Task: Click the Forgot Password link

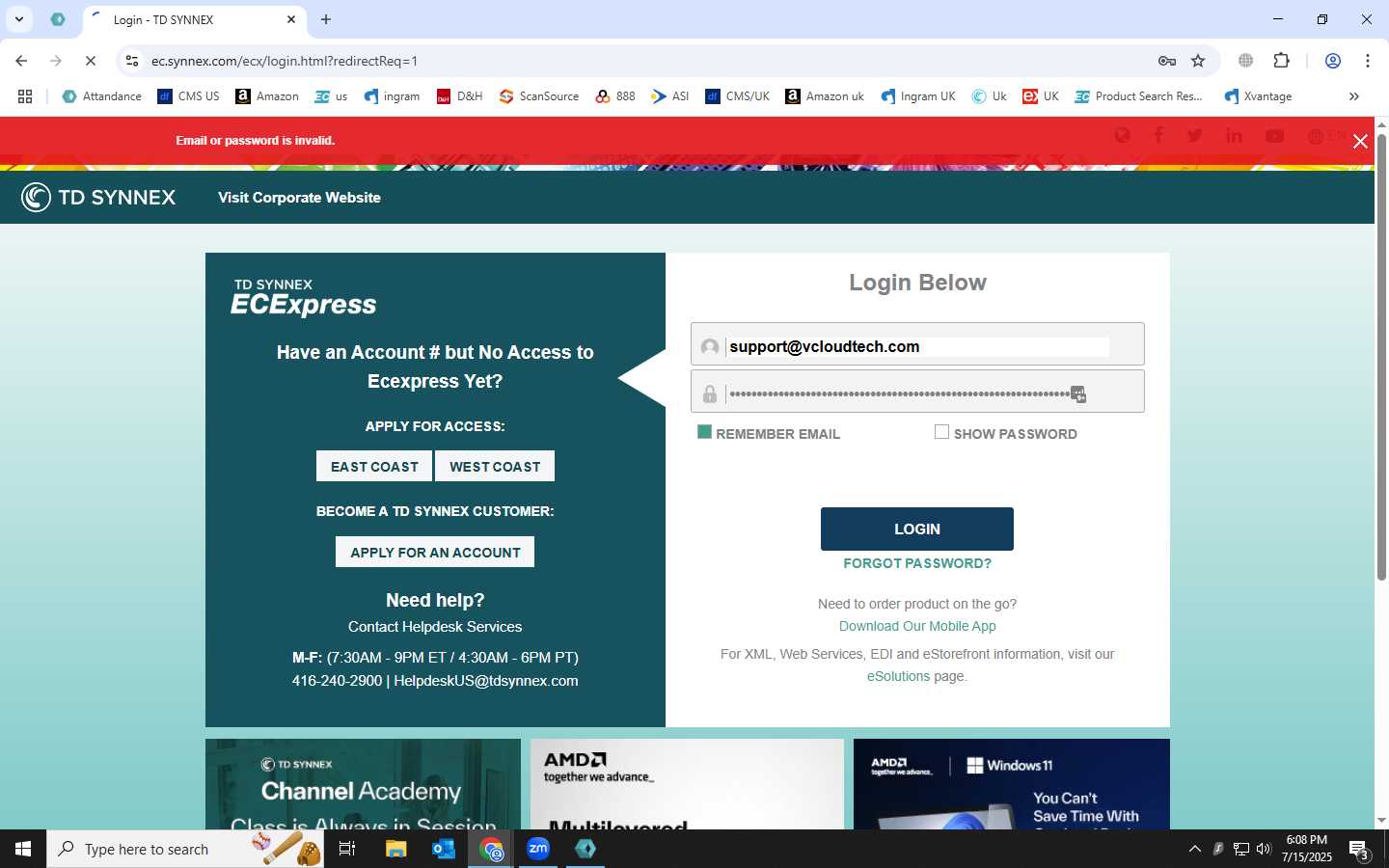Action: point(917,563)
